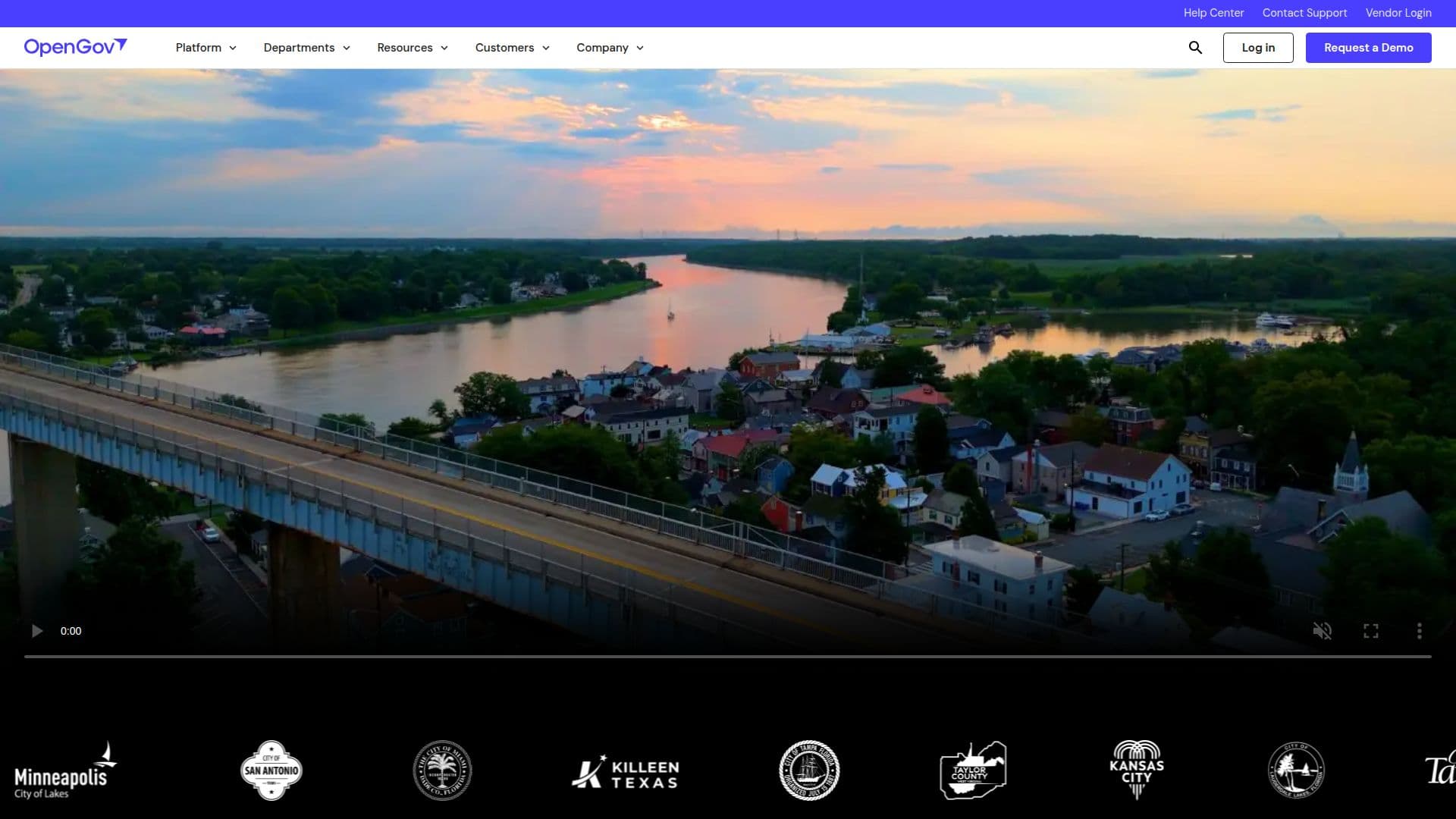This screenshot has width=1456, height=819.
Task: Expand the Platform dropdown menu
Action: click(x=206, y=48)
